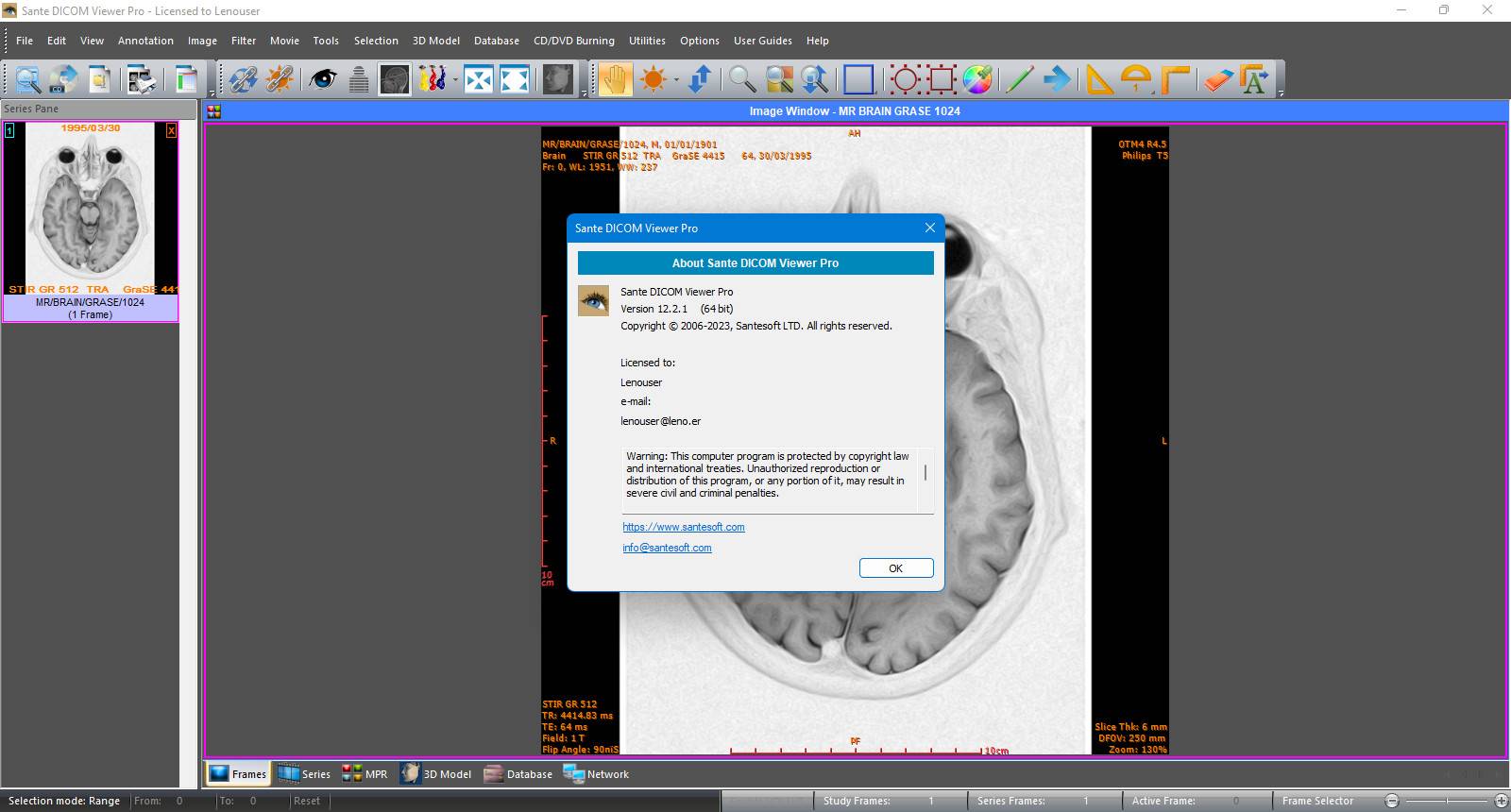1511x812 pixels.
Task: Select the green pencil draw tool
Action: click(x=1020, y=79)
